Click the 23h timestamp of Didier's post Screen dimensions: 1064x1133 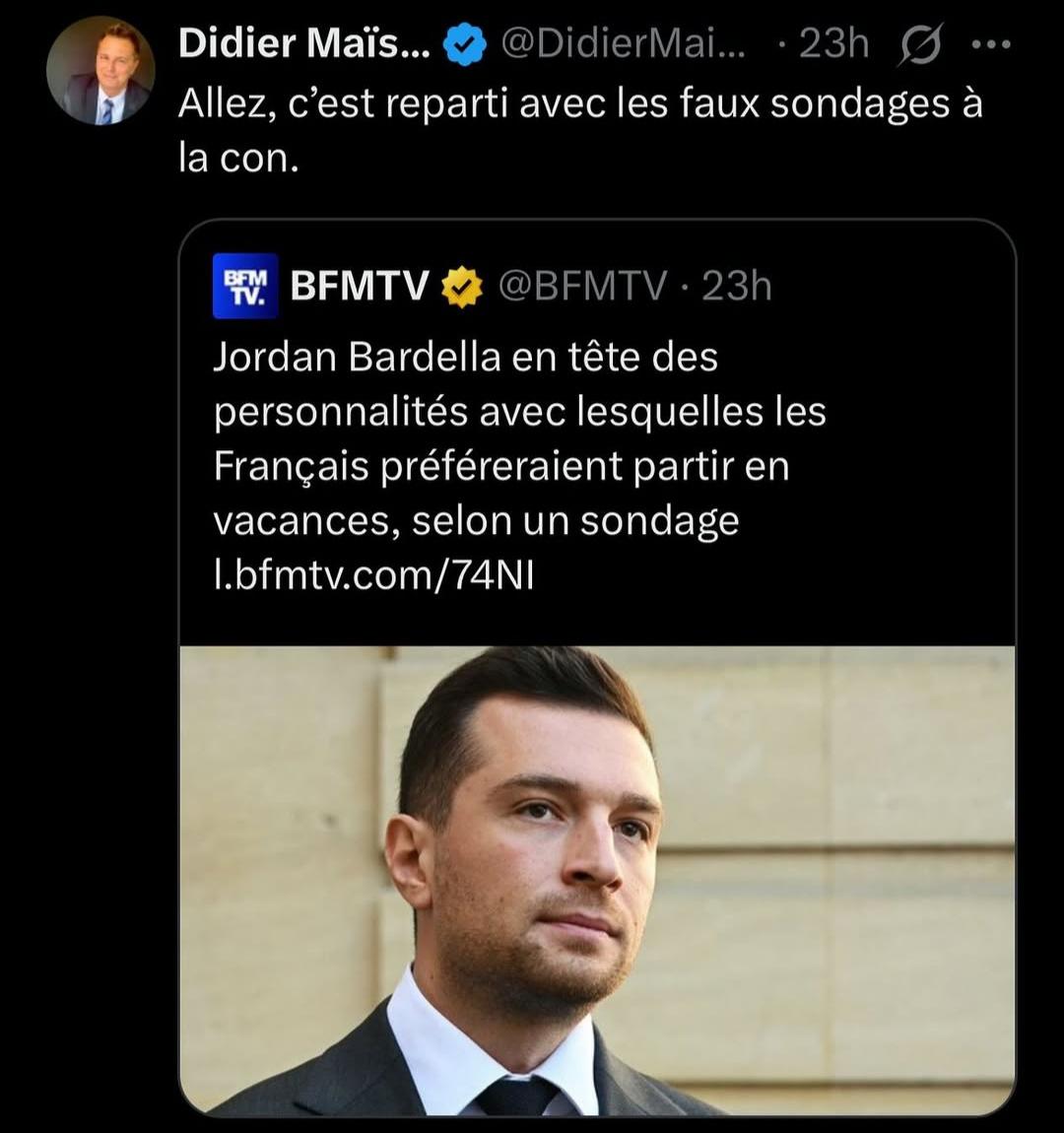point(833,44)
